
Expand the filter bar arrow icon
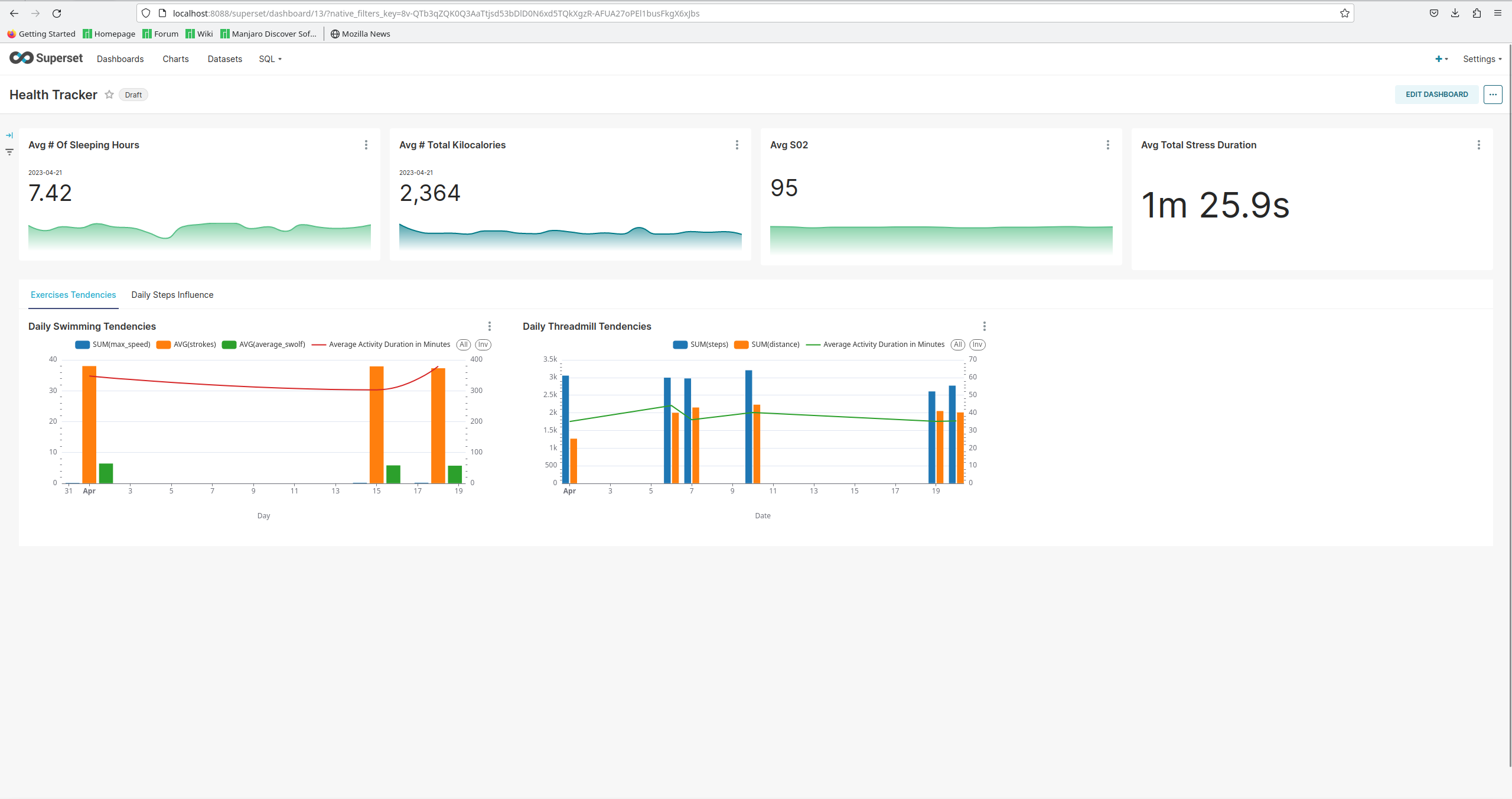(x=9, y=135)
